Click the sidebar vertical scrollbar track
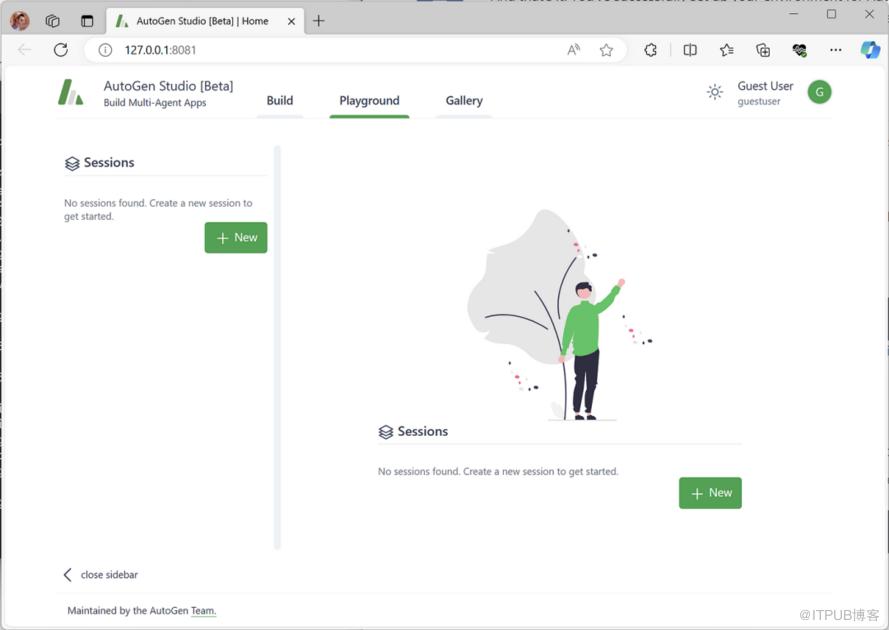 277,347
